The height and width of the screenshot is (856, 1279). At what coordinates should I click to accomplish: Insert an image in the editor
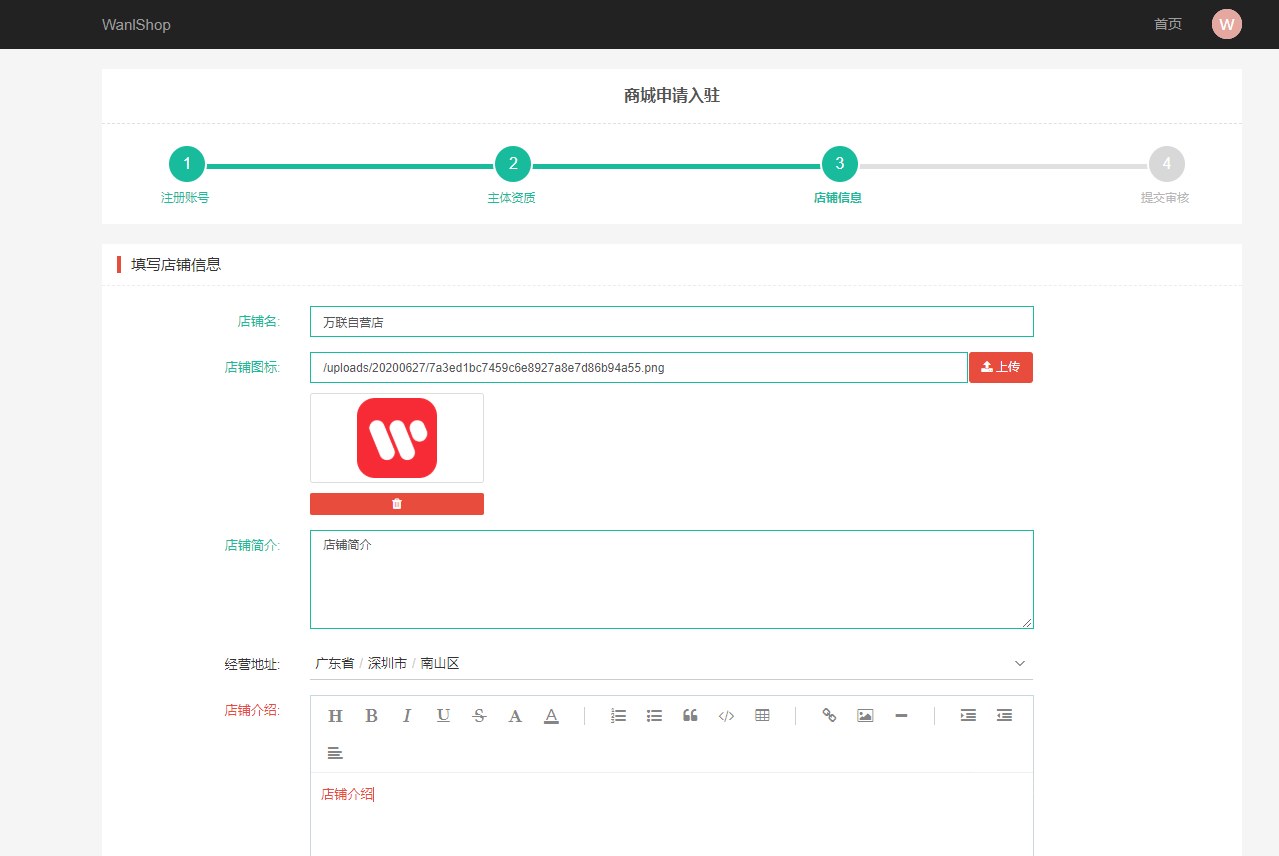pyautogui.click(x=865, y=716)
